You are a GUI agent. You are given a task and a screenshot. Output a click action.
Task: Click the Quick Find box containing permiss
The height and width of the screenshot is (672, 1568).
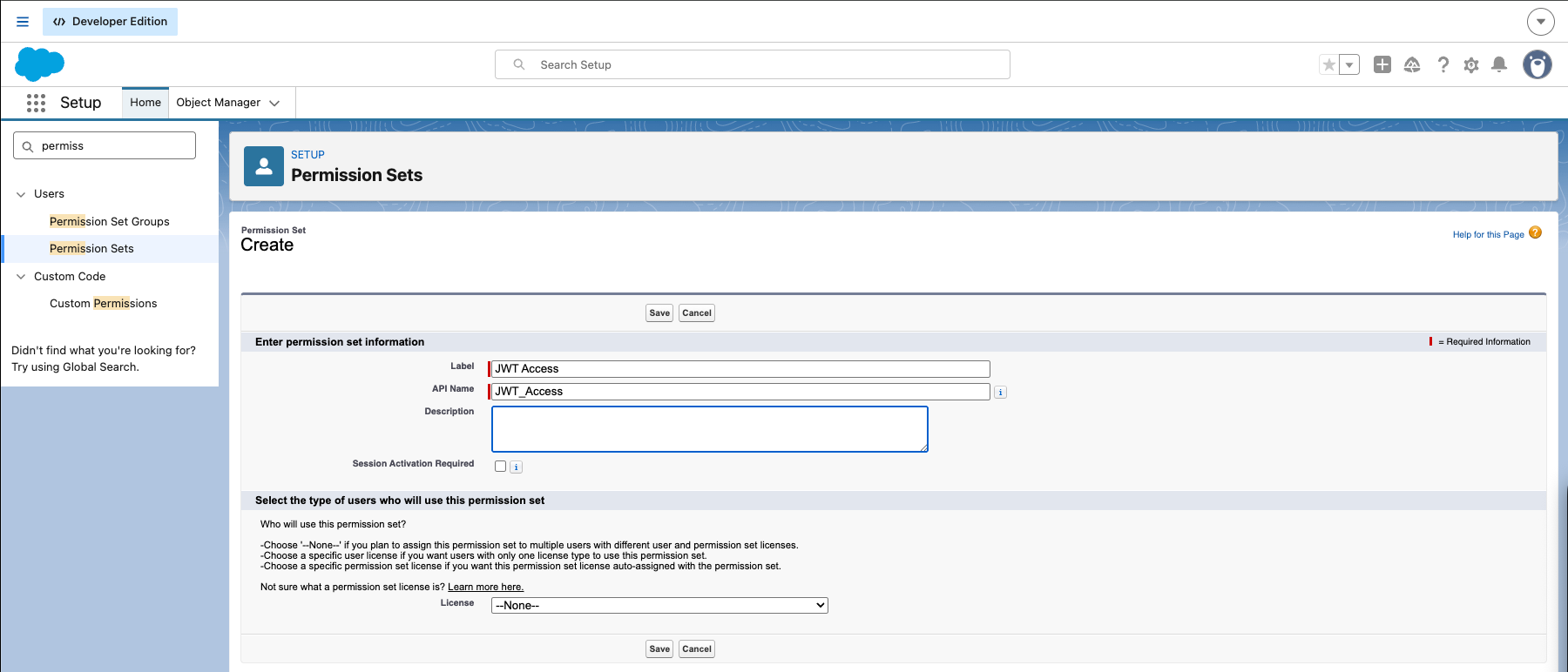(x=105, y=146)
